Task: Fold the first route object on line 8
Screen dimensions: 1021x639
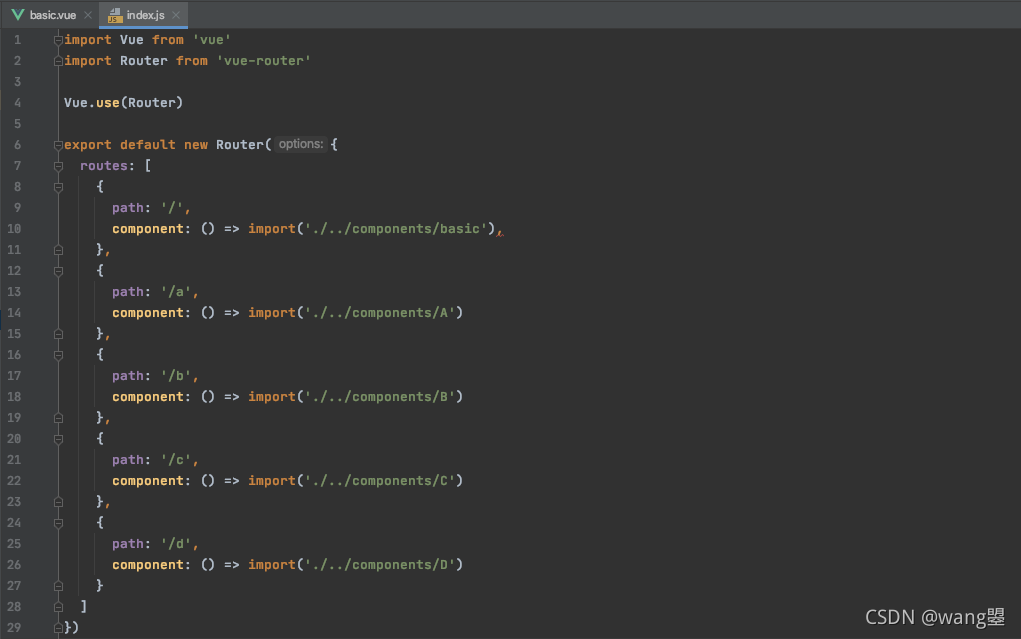Action: [58, 187]
